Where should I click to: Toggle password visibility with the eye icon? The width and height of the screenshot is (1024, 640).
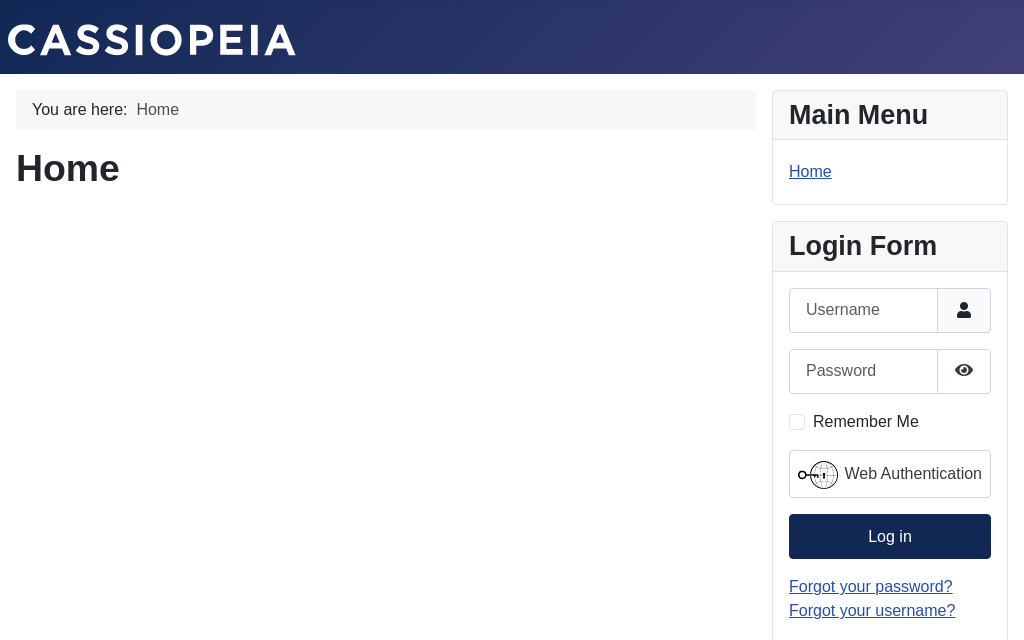coord(964,371)
